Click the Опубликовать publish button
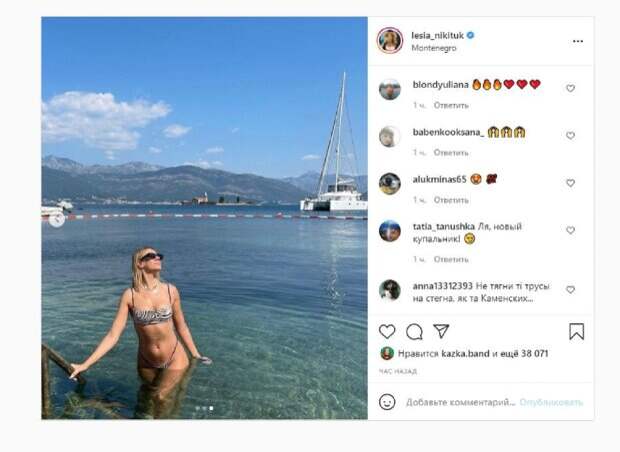Screen dimensions: 620x452 [551, 403]
